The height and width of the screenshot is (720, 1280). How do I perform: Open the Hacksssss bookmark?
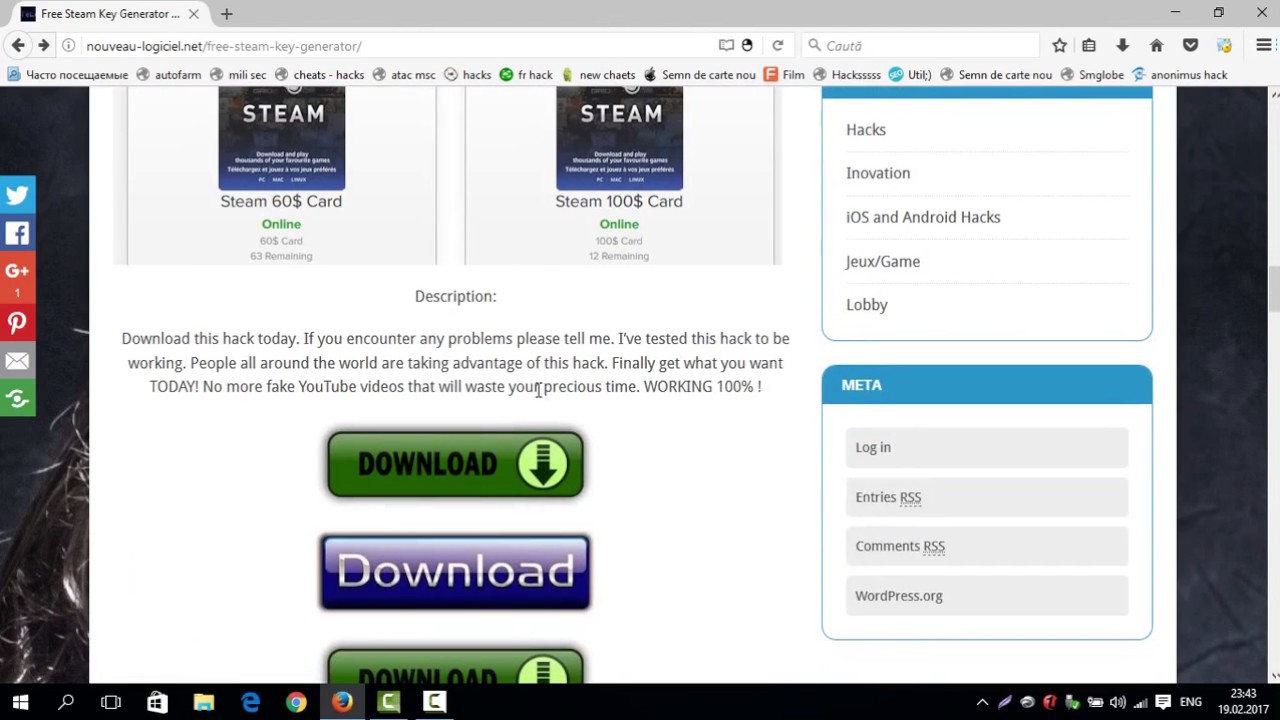tap(847, 75)
